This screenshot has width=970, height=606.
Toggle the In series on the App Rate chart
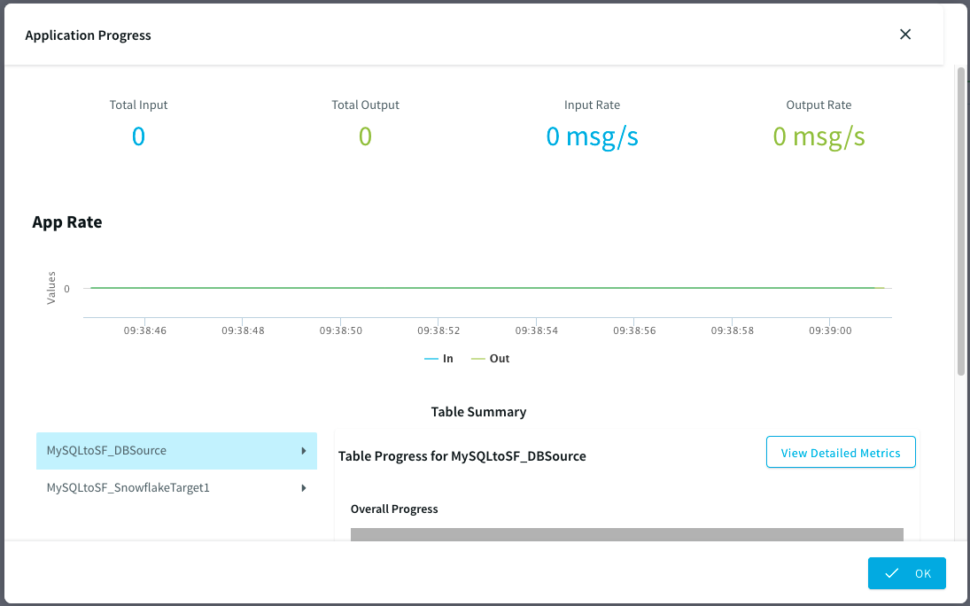440,358
